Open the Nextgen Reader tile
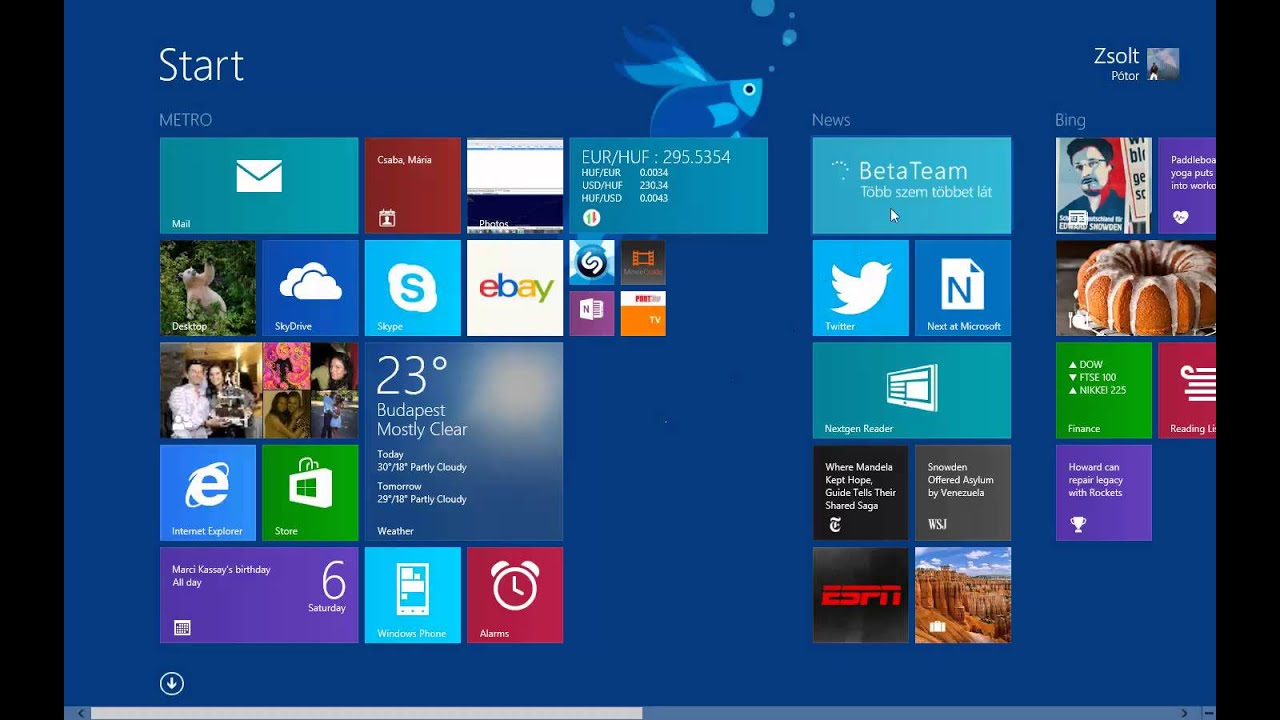Screen dimensions: 1280x720 coord(911,391)
